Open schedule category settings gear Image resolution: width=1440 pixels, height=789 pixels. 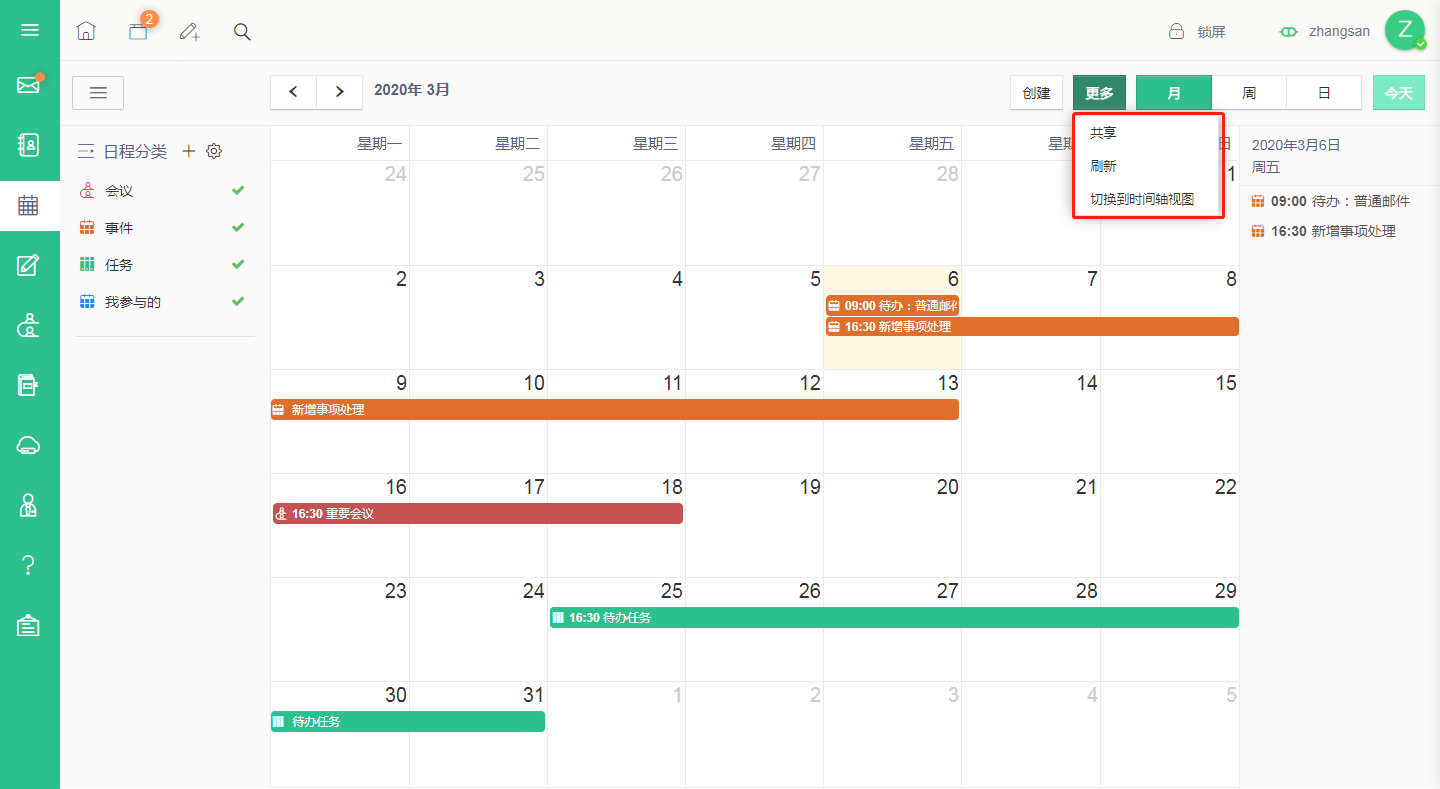pos(213,151)
